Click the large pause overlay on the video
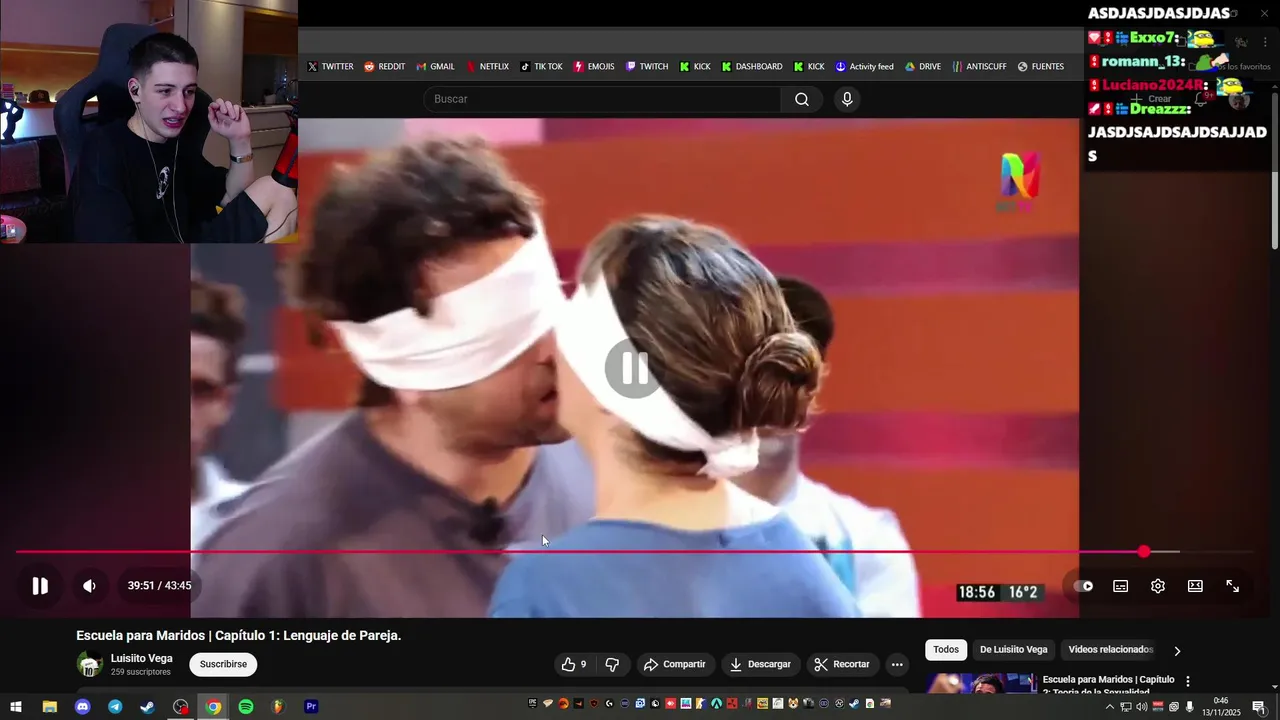This screenshot has width=1280, height=720. tap(633, 369)
